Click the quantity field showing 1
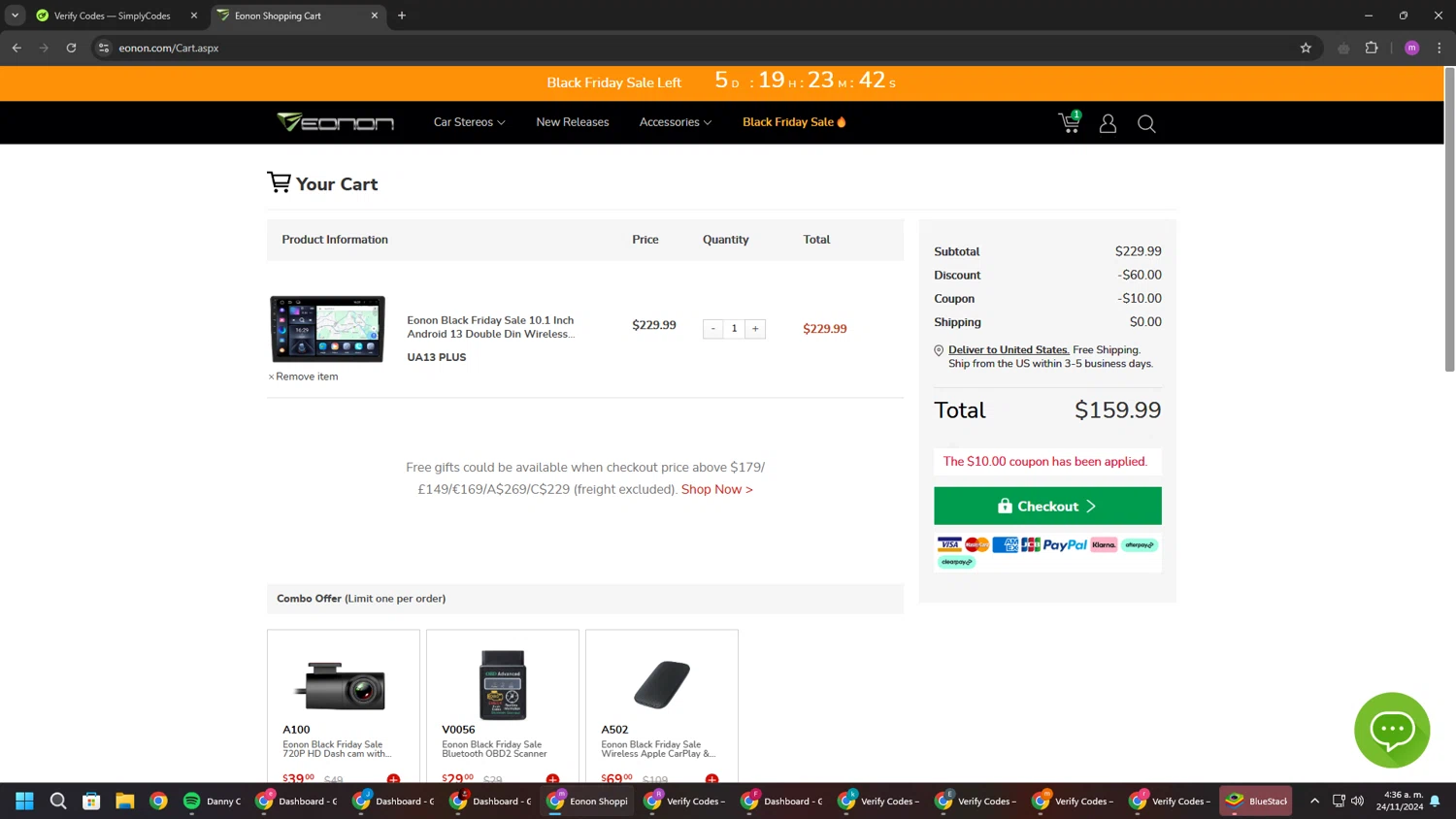1456x819 pixels. click(734, 329)
